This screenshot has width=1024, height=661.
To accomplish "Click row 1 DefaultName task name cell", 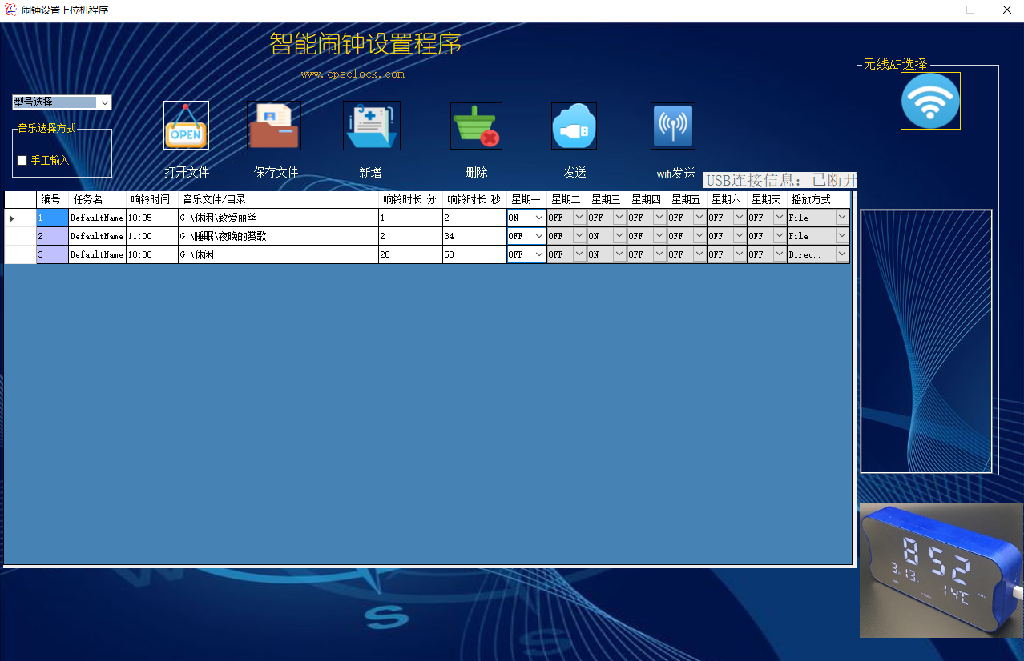I will (97, 218).
